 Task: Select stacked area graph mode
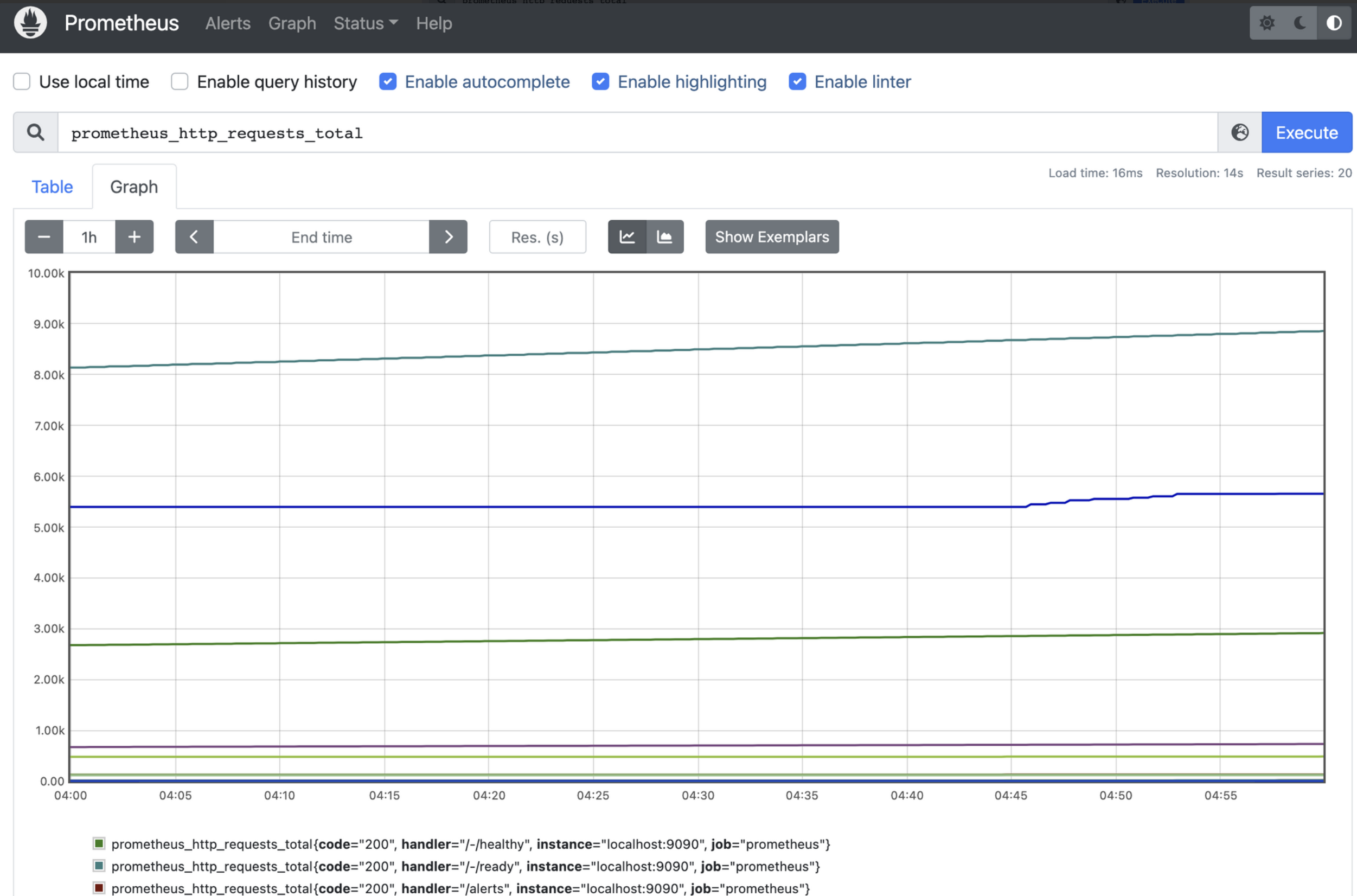664,236
